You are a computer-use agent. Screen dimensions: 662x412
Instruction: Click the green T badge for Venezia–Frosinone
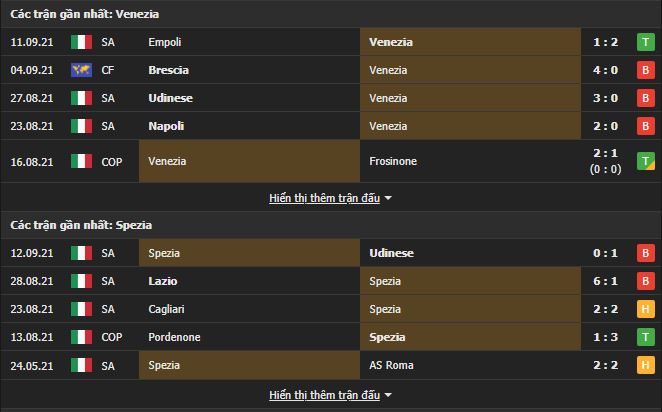coord(645,161)
